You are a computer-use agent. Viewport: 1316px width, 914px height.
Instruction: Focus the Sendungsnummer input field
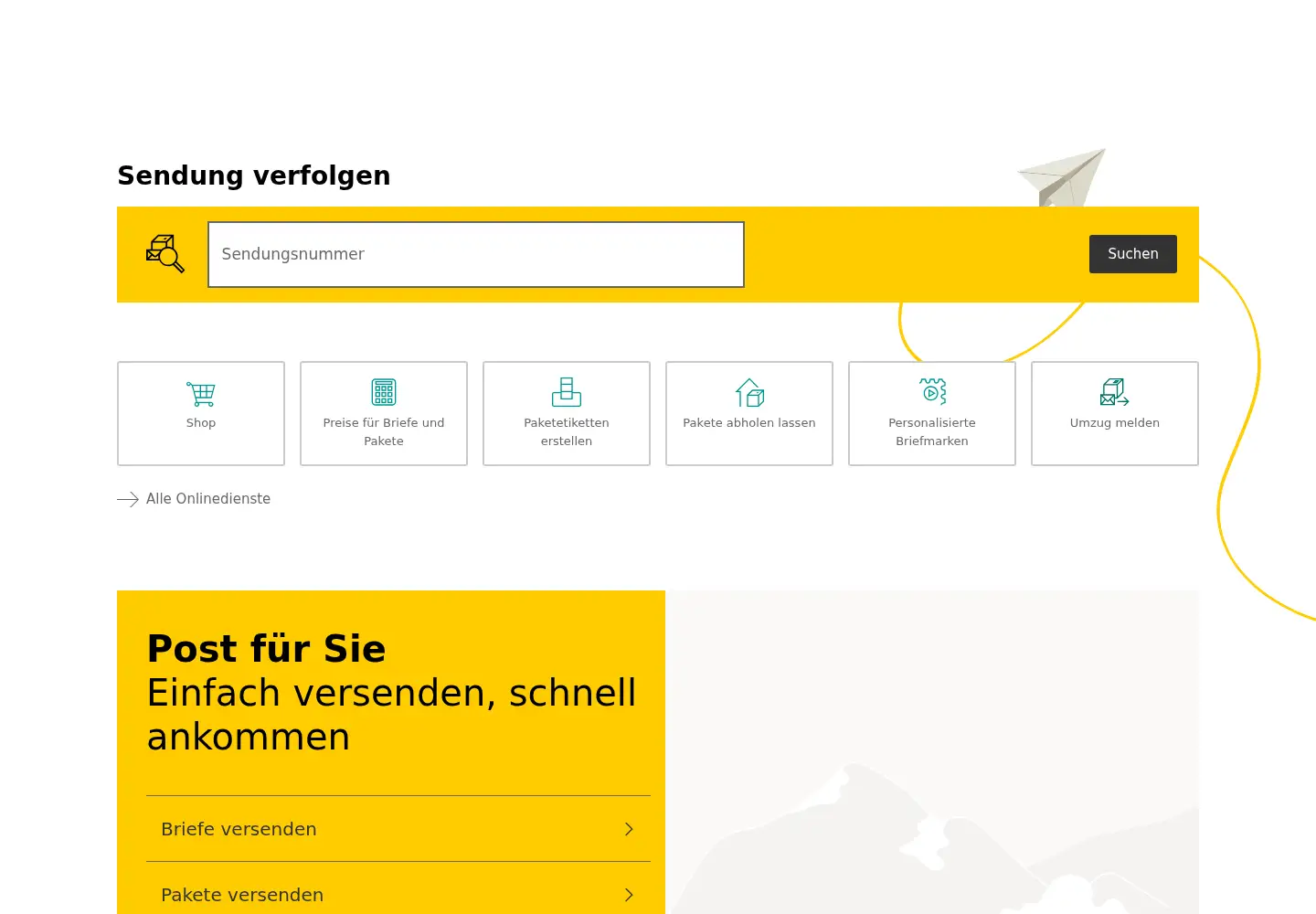[x=476, y=254]
